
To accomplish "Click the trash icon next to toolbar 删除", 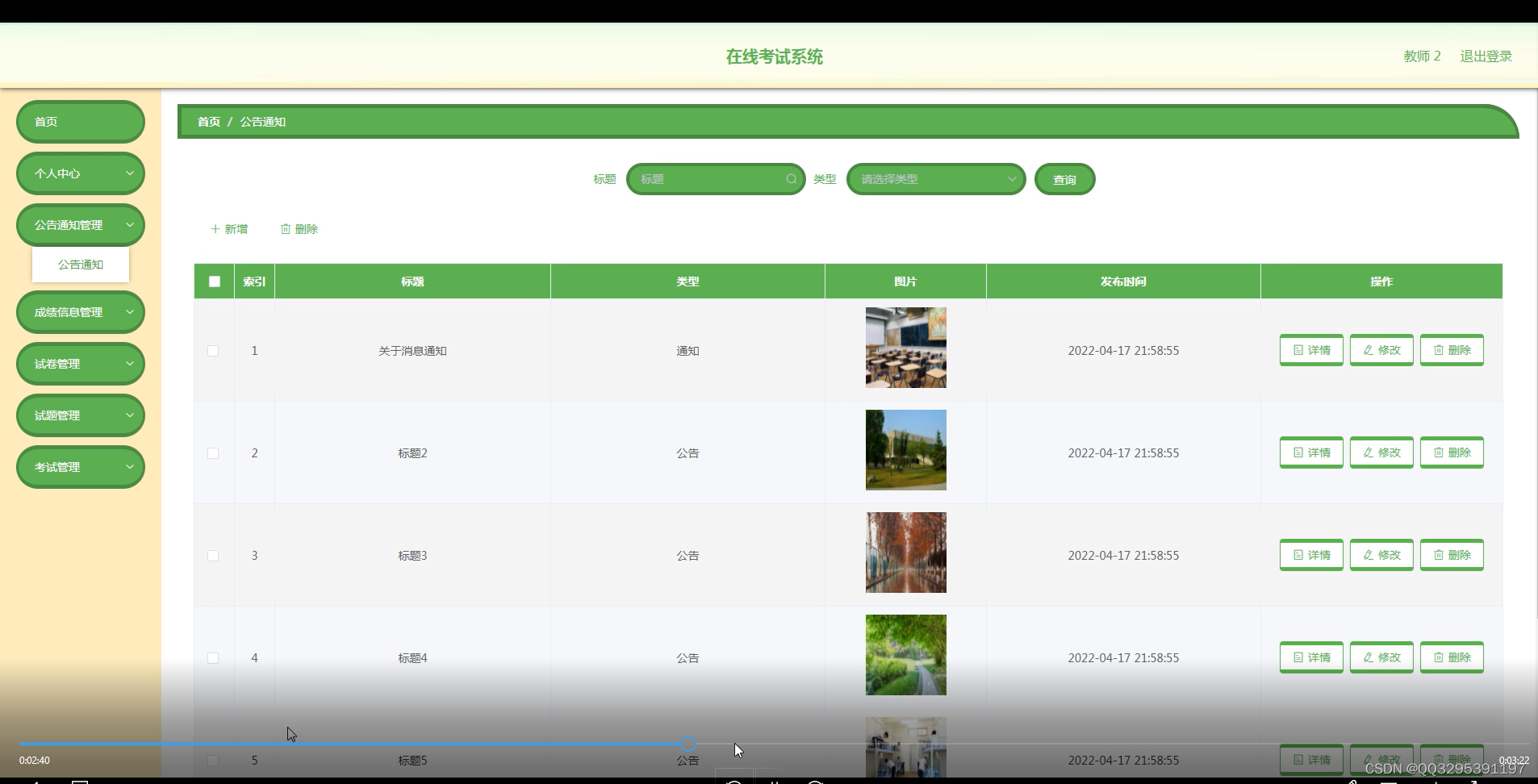I will [x=286, y=229].
